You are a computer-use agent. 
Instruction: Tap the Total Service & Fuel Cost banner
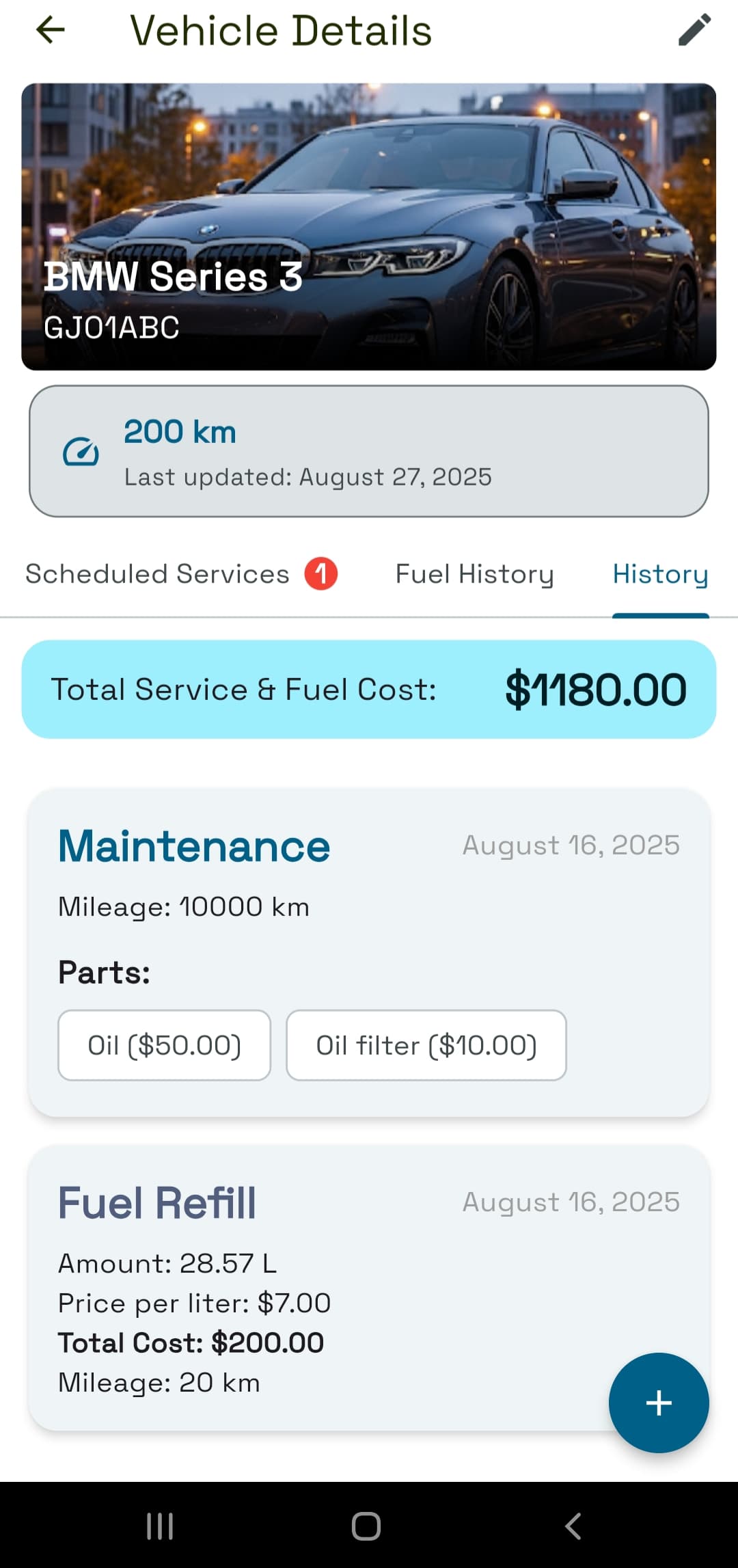(x=369, y=689)
